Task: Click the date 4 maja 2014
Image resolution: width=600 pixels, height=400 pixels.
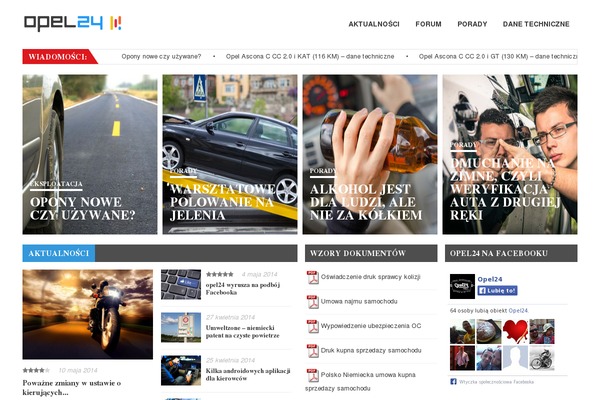Action: (259, 274)
